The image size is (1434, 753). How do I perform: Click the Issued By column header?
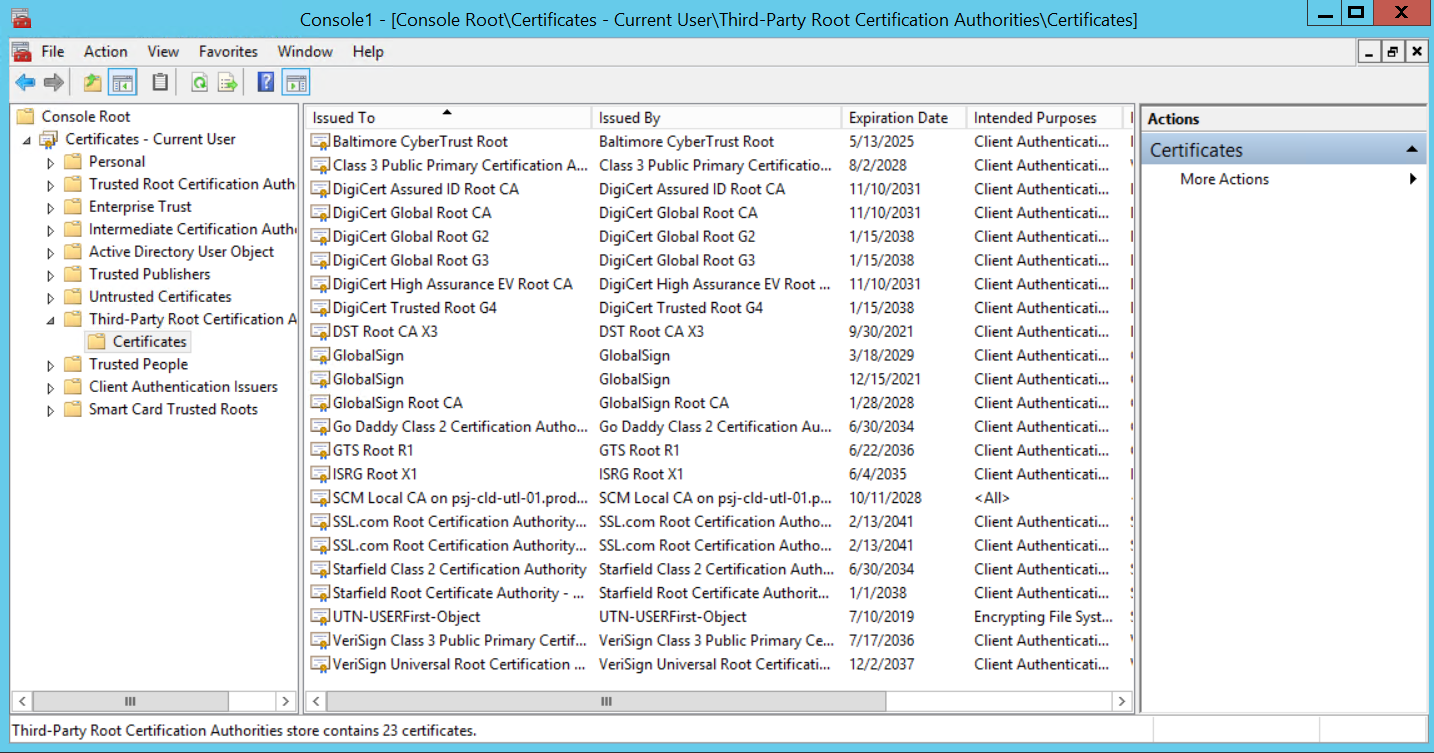click(x=630, y=118)
